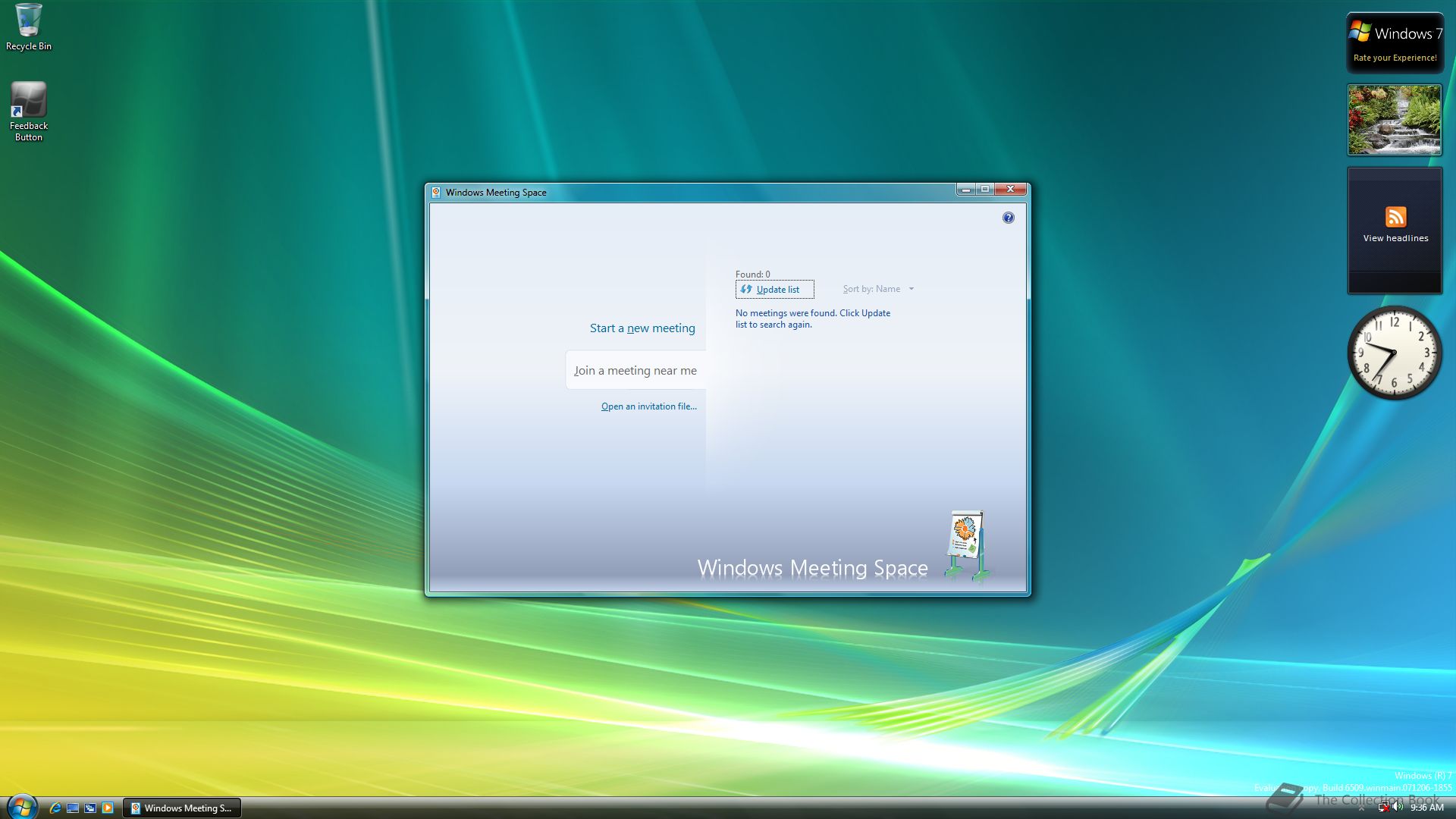1456x819 pixels.
Task: Click Switch between windows Quick Launch icon
Action: [90, 808]
